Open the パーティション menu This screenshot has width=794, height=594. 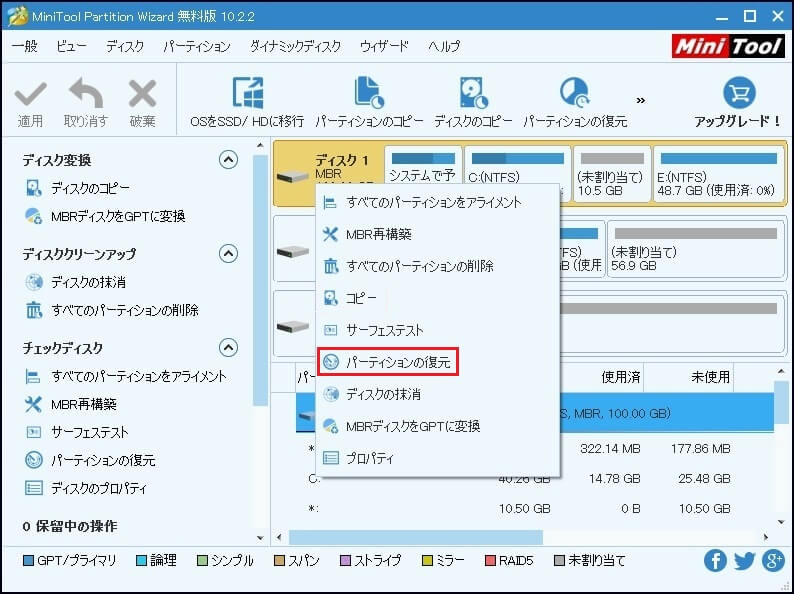[196, 46]
